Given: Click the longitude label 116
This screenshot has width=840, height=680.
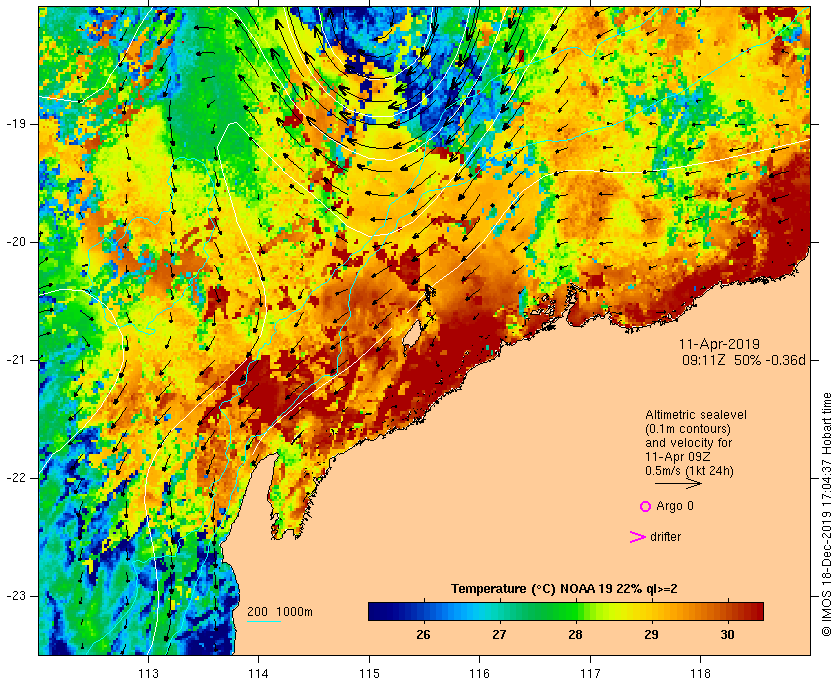Looking at the screenshot, I should (x=479, y=673).
